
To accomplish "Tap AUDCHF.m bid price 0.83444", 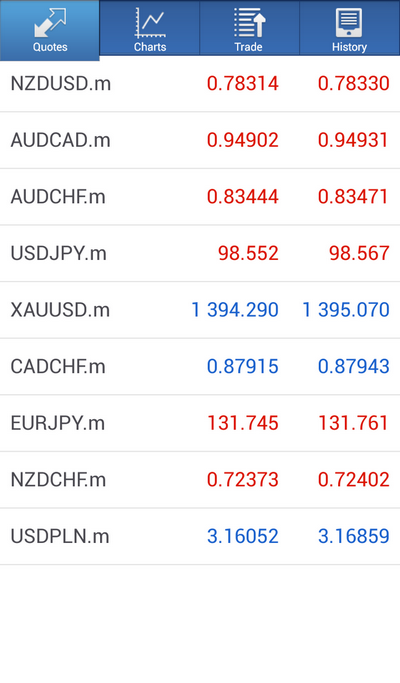I will pos(243,196).
